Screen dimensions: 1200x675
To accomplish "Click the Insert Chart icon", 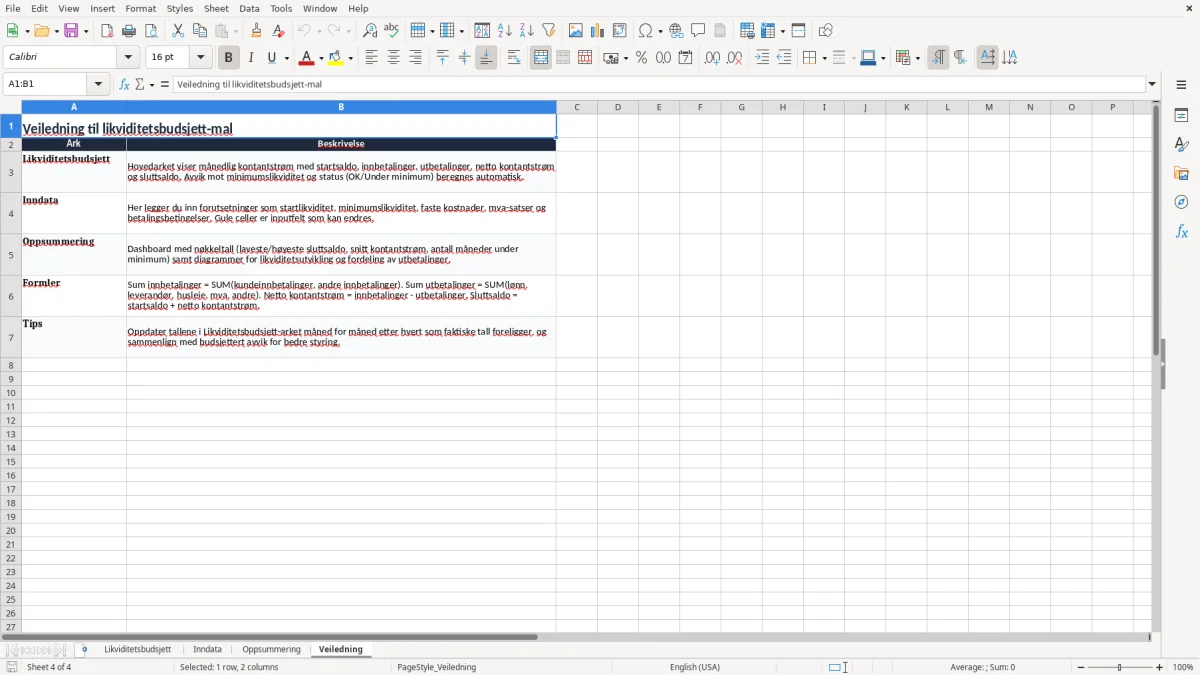I will pos(598,31).
